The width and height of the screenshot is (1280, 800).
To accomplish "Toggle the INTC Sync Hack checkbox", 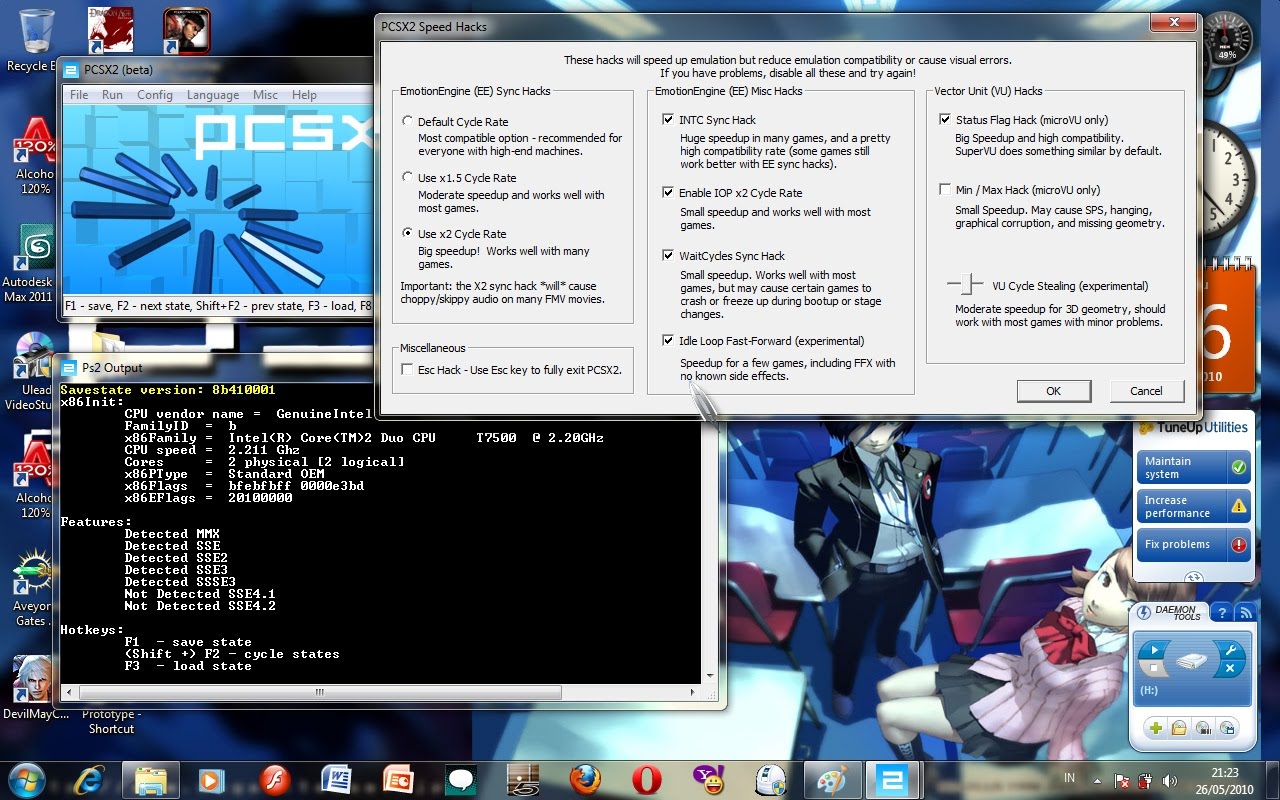I will coord(668,119).
